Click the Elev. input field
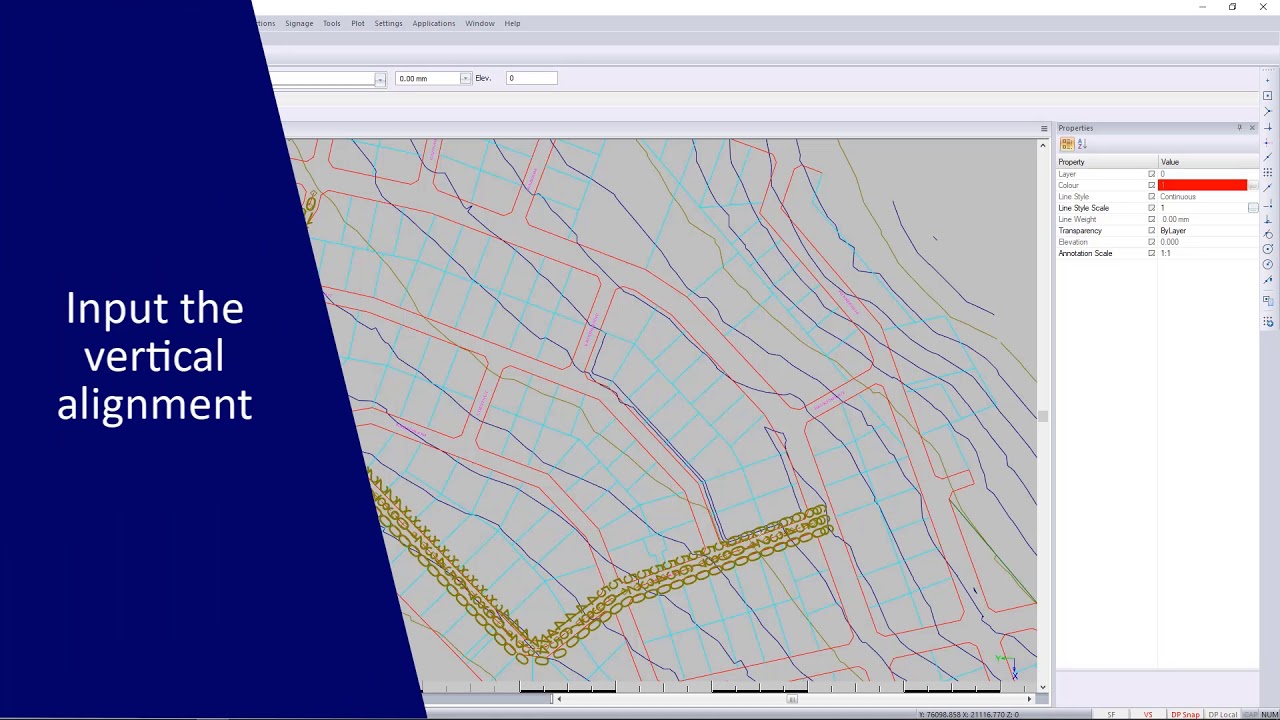 pos(532,78)
